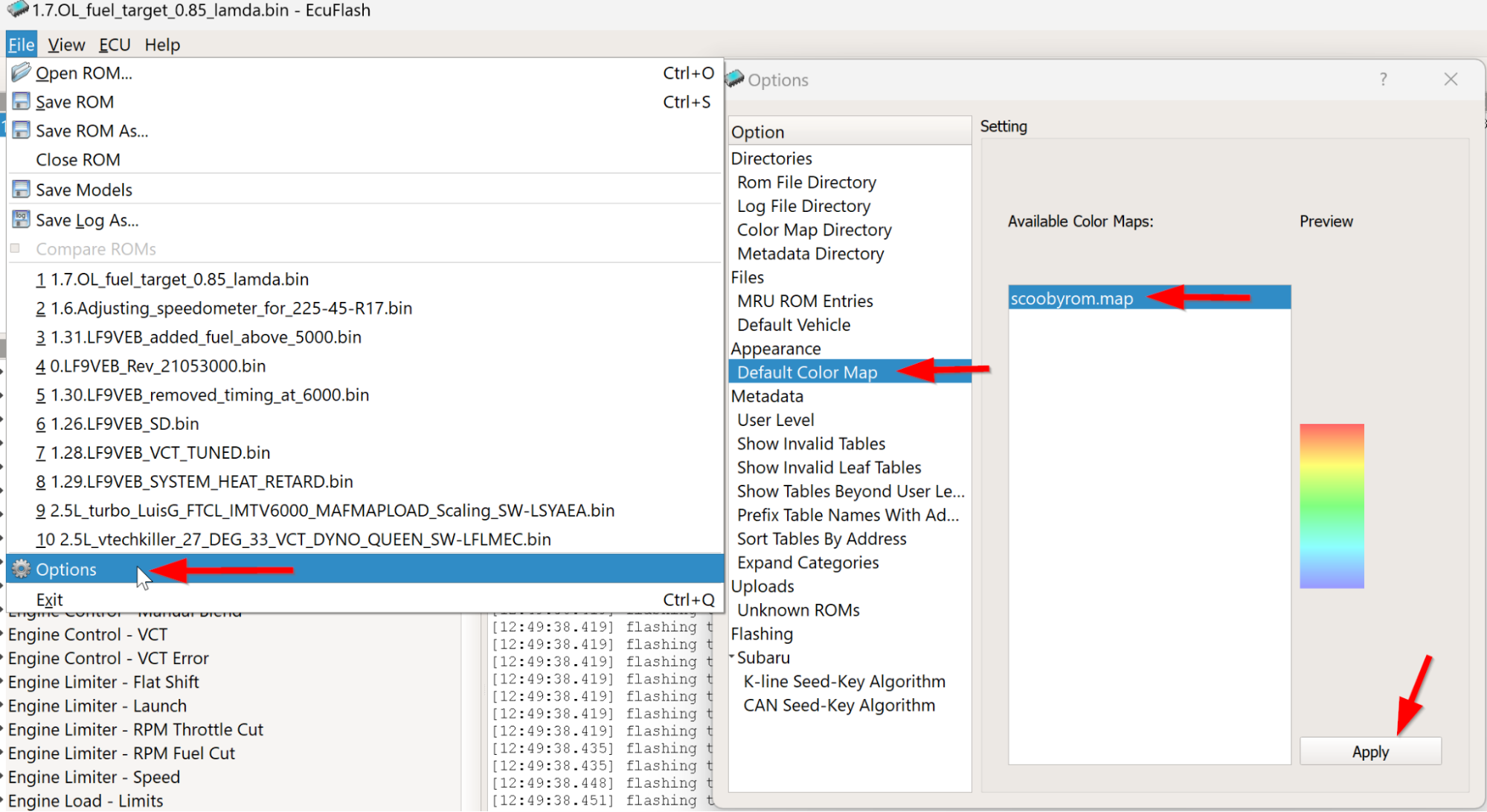
Task: Collapse the Subaru tree node
Action: [732, 657]
